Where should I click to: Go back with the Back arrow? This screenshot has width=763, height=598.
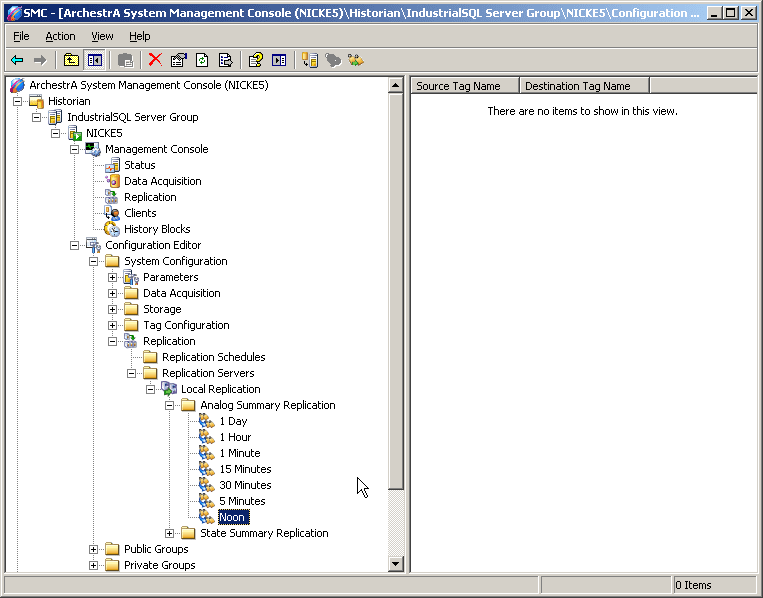(x=17, y=60)
